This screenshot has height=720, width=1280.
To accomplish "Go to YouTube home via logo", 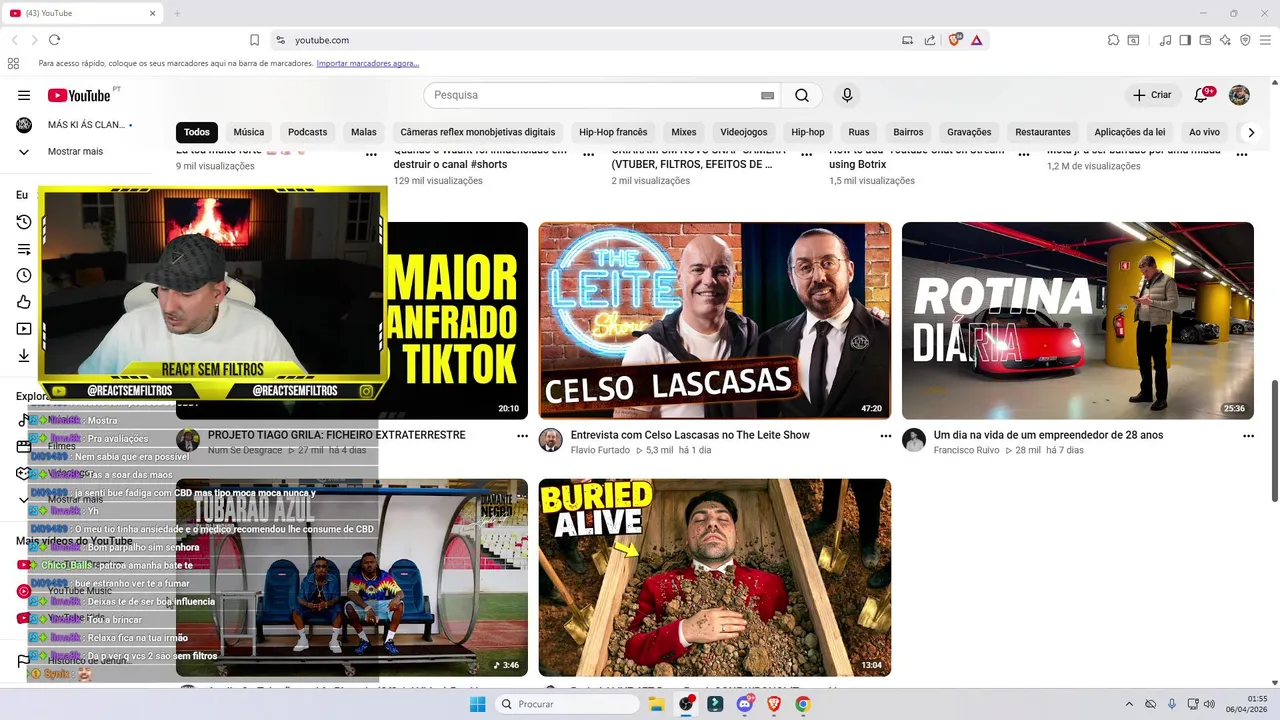I will click(79, 95).
